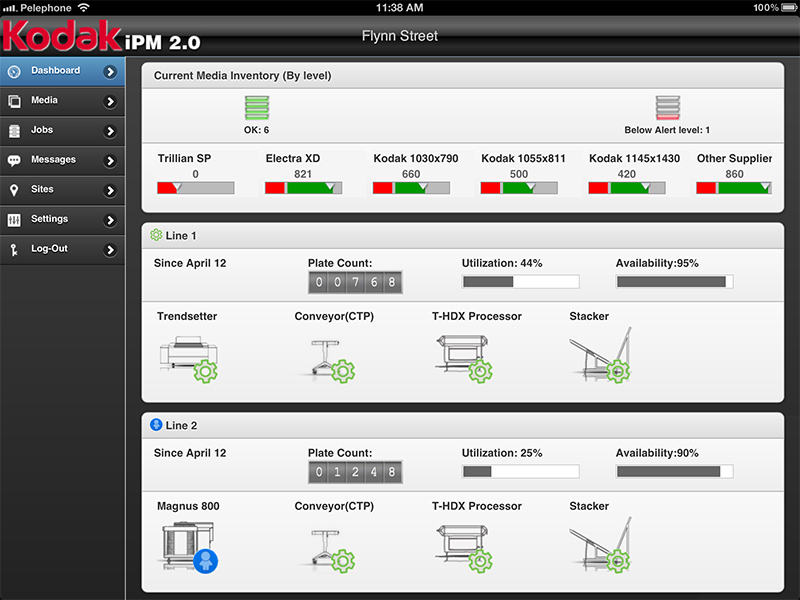Click the Flynn Street site title

[x=399, y=36]
